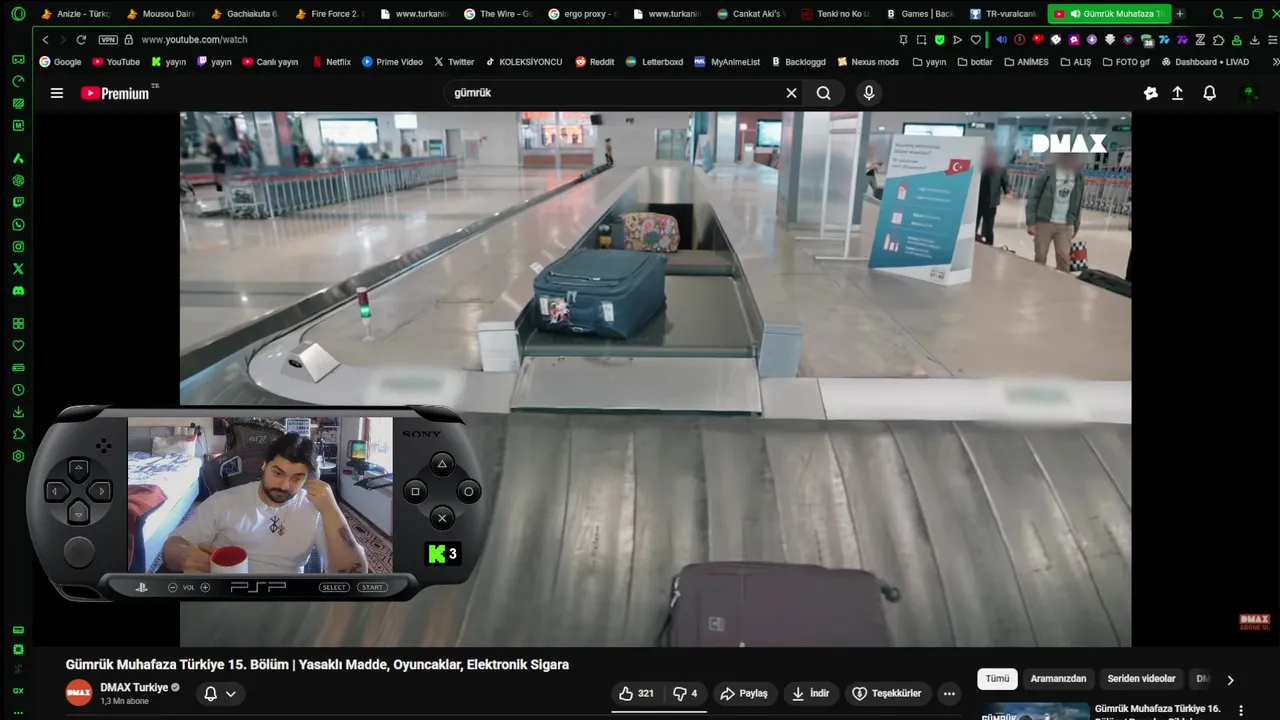Open the GX Corner gamepad icon

click(18, 59)
